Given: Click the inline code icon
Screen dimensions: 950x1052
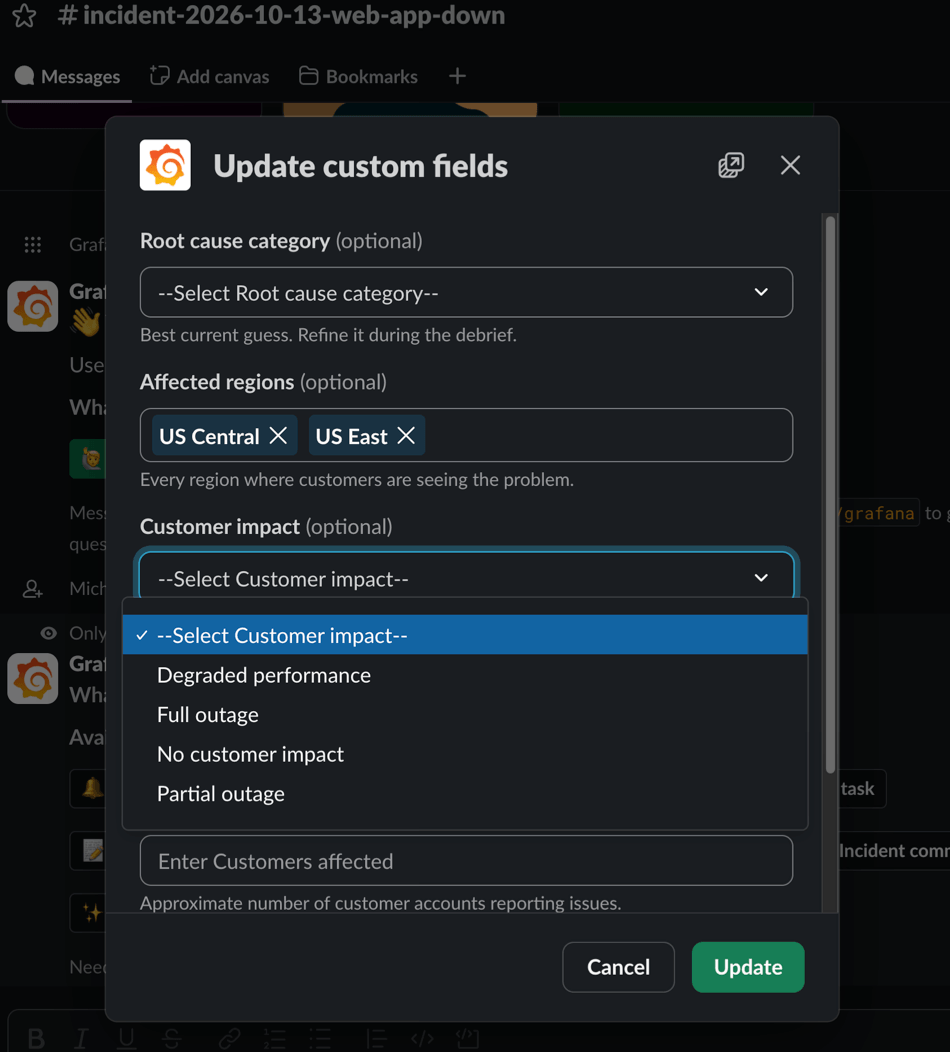Looking at the screenshot, I should click(422, 1039).
